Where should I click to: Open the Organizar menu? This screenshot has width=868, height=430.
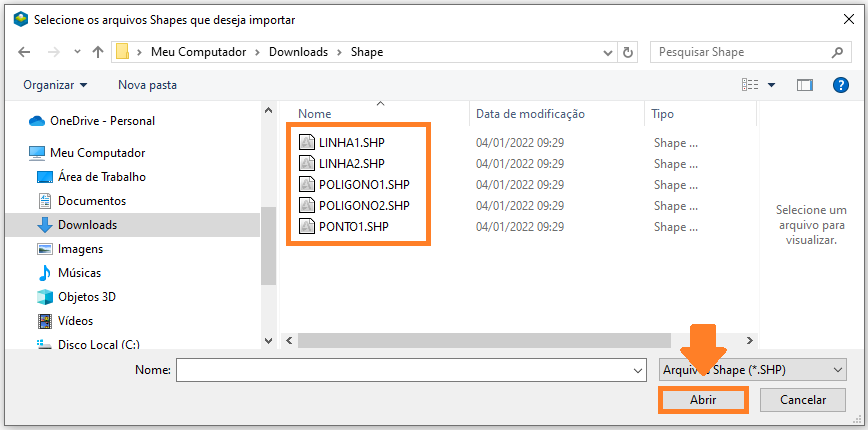55,85
